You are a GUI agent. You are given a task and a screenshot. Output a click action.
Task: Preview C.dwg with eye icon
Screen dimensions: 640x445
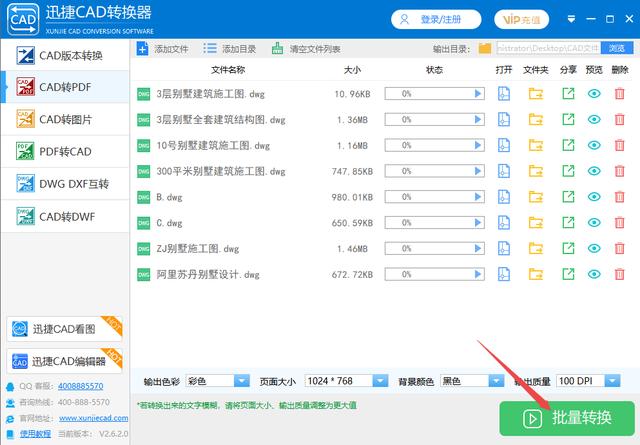click(x=594, y=222)
